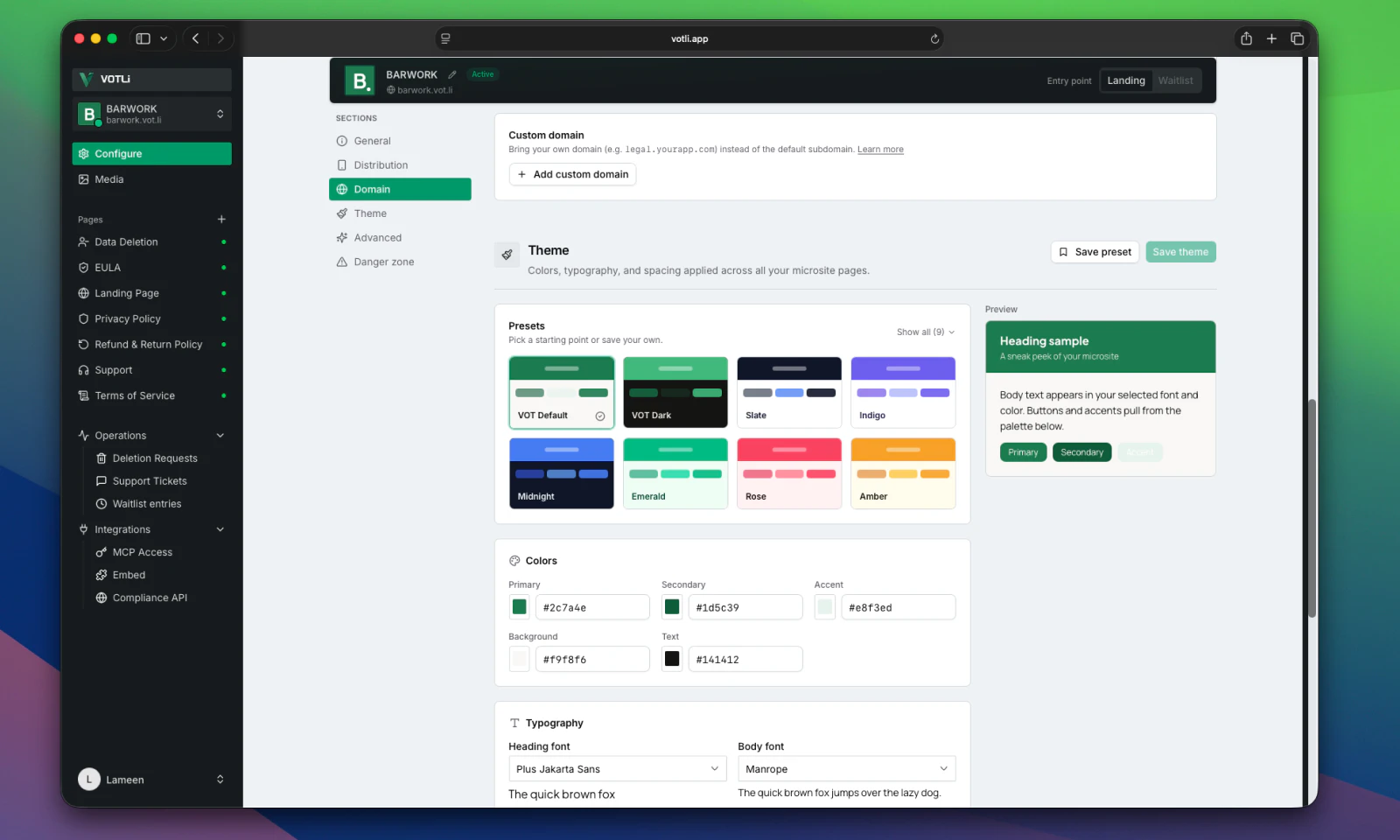Viewport: 1400px width, 840px height.
Task: Switch entry point to Waitlist
Action: (x=1175, y=80)
